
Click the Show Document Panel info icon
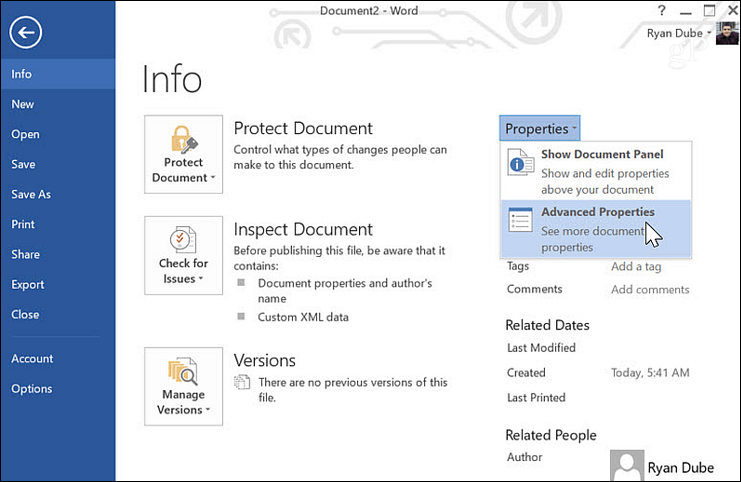pos(520,162)
